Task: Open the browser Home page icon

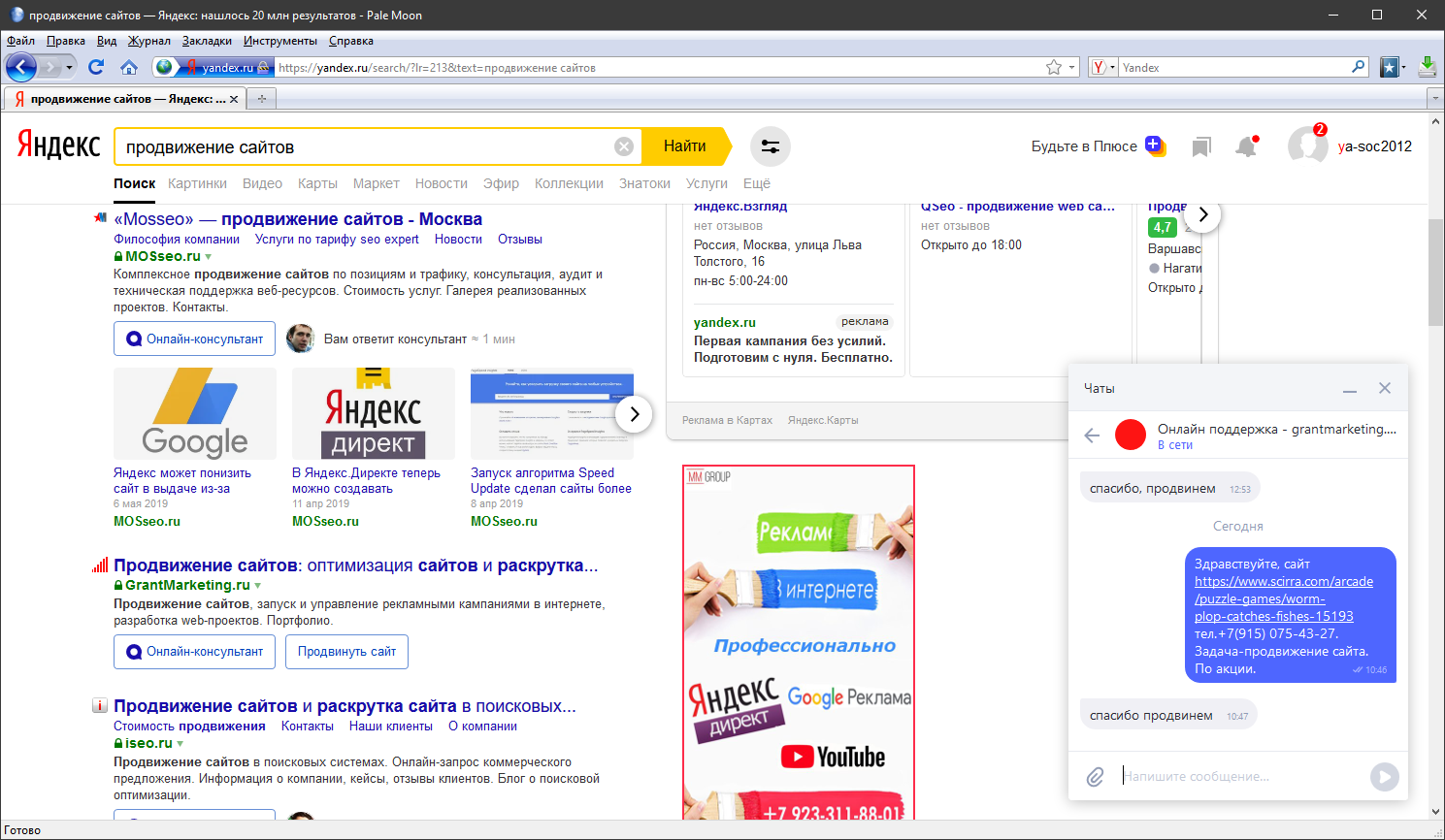Action: pyautogui.click(x=129, y=67)
